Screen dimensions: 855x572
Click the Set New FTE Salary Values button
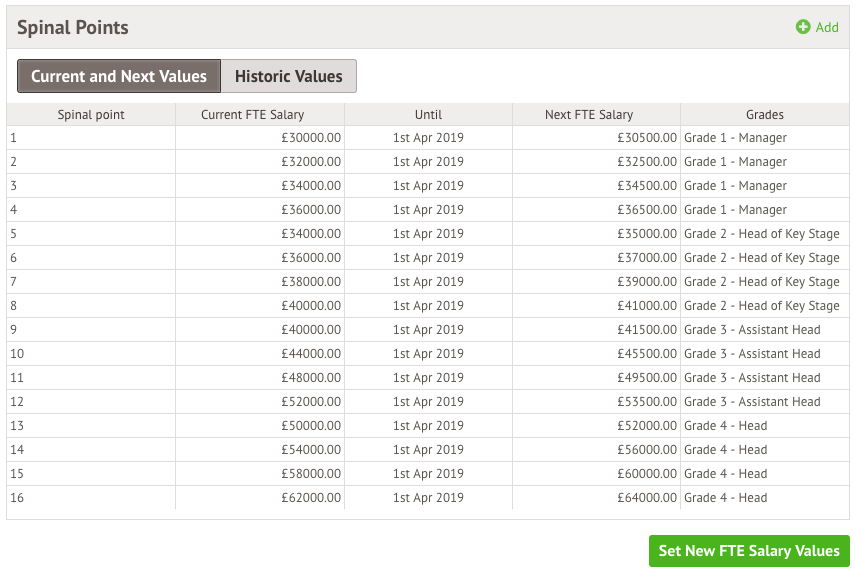pyautogui.click(x=749, y=551)
